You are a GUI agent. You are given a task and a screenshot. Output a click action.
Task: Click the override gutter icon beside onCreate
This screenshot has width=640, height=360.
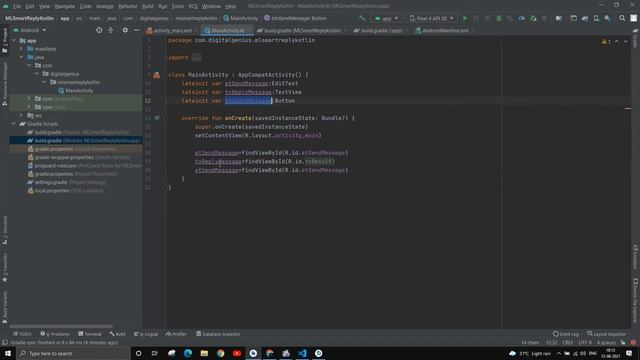pos(157,118)
